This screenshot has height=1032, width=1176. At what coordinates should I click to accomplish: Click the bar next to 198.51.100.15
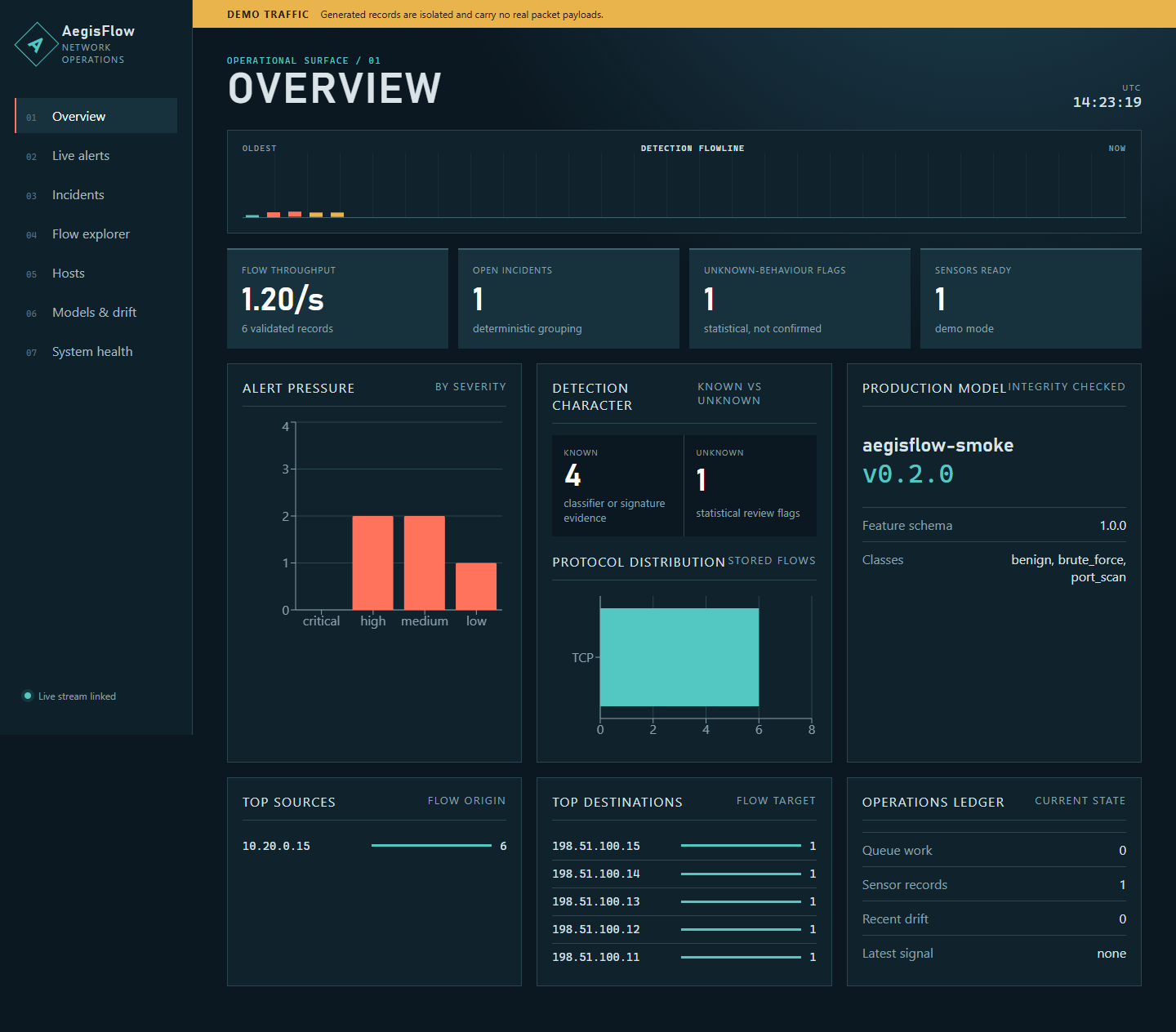click(741, 846)
